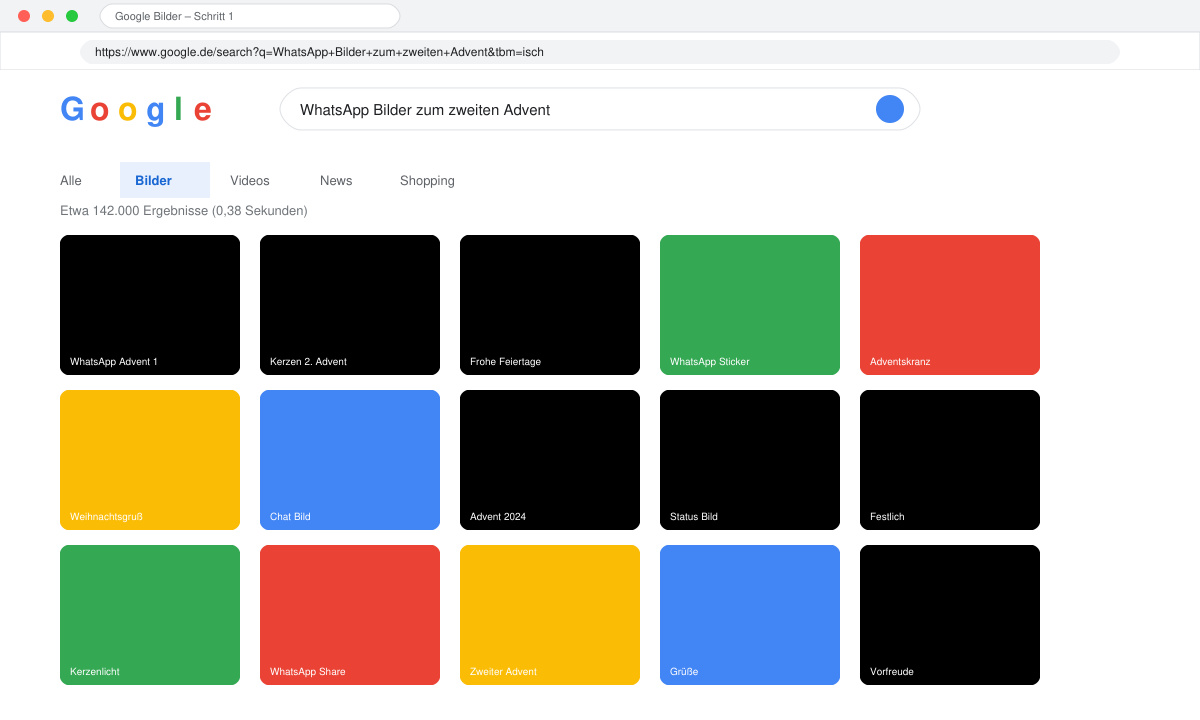Screen dimensions: 1200x720
Task: Open the Shopping tab
Action: click(427, 181)
